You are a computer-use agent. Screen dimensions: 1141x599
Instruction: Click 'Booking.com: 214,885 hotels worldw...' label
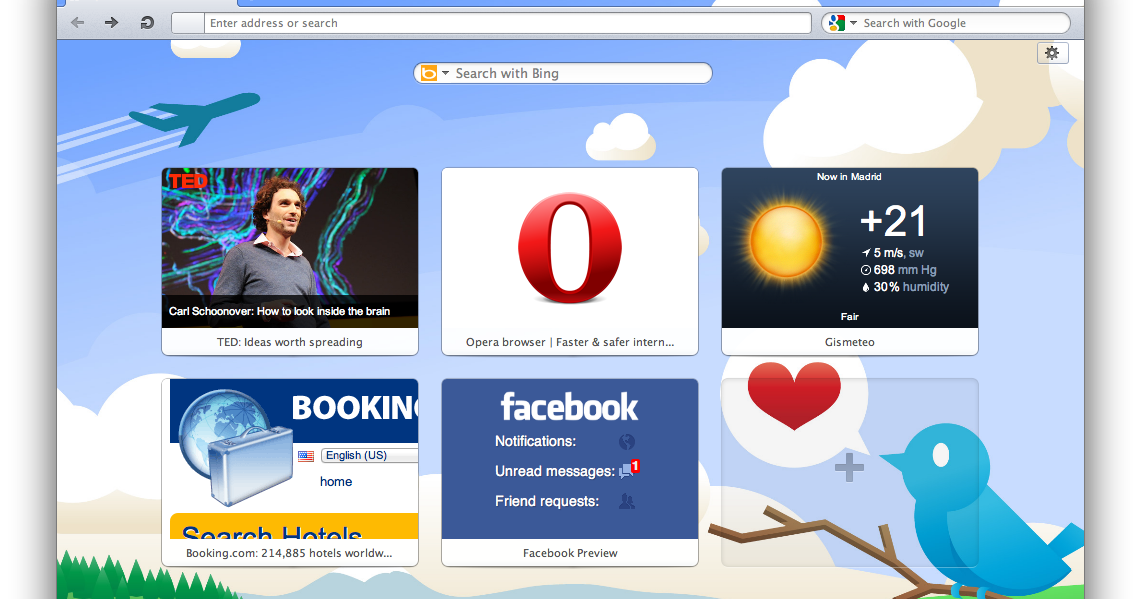289,553
